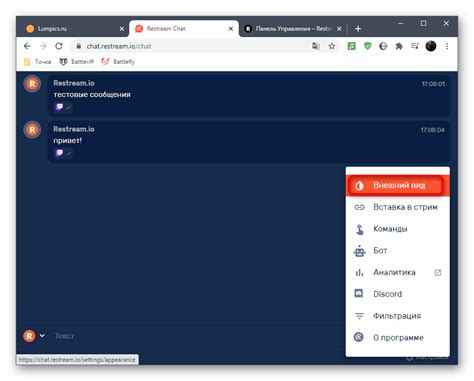Expand the account chevron beside the chat avatar
474x381 pixels.
tap(42, 336)
